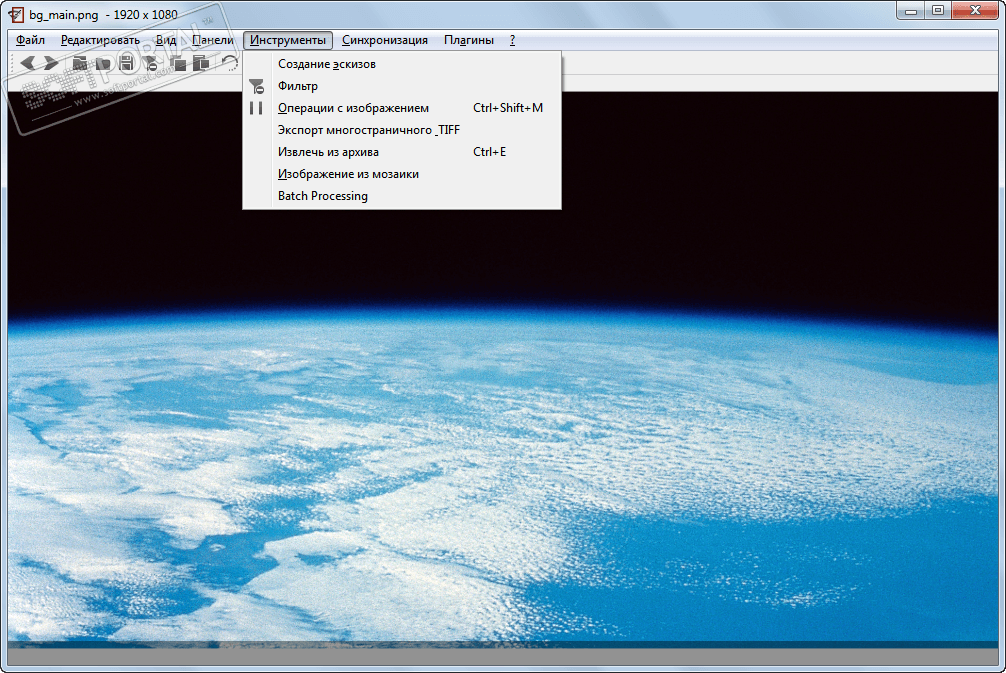Open the Вид menu
Viewport: 1006px width, 673px height.
point(166,40)
